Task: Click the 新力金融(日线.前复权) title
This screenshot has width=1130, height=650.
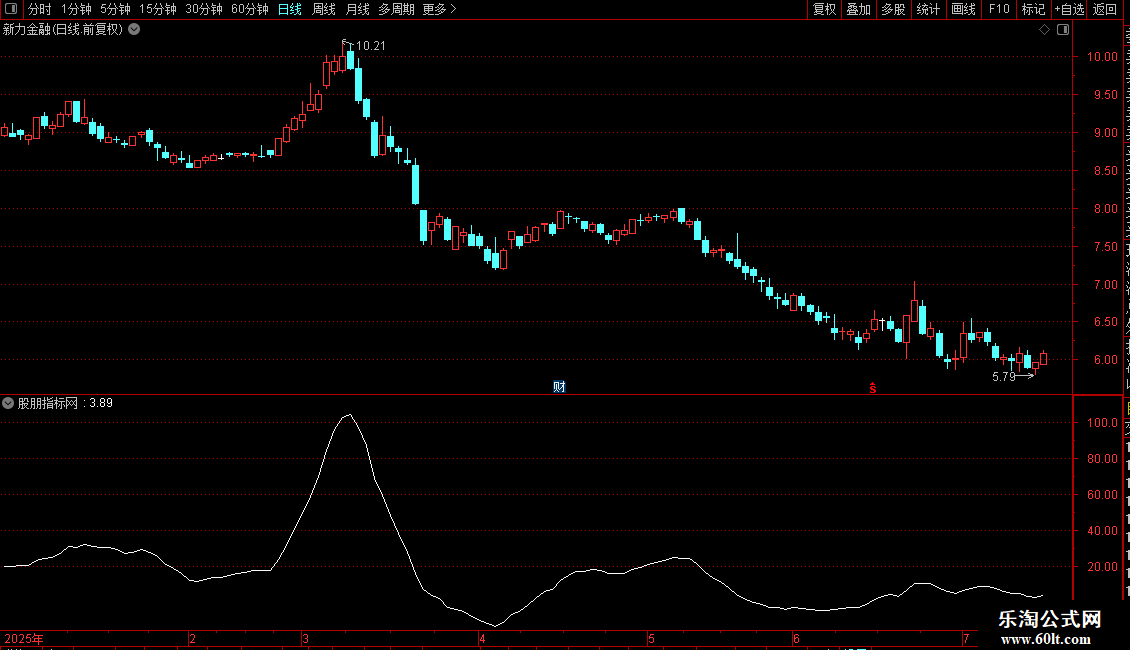Action: click(63, 30)
